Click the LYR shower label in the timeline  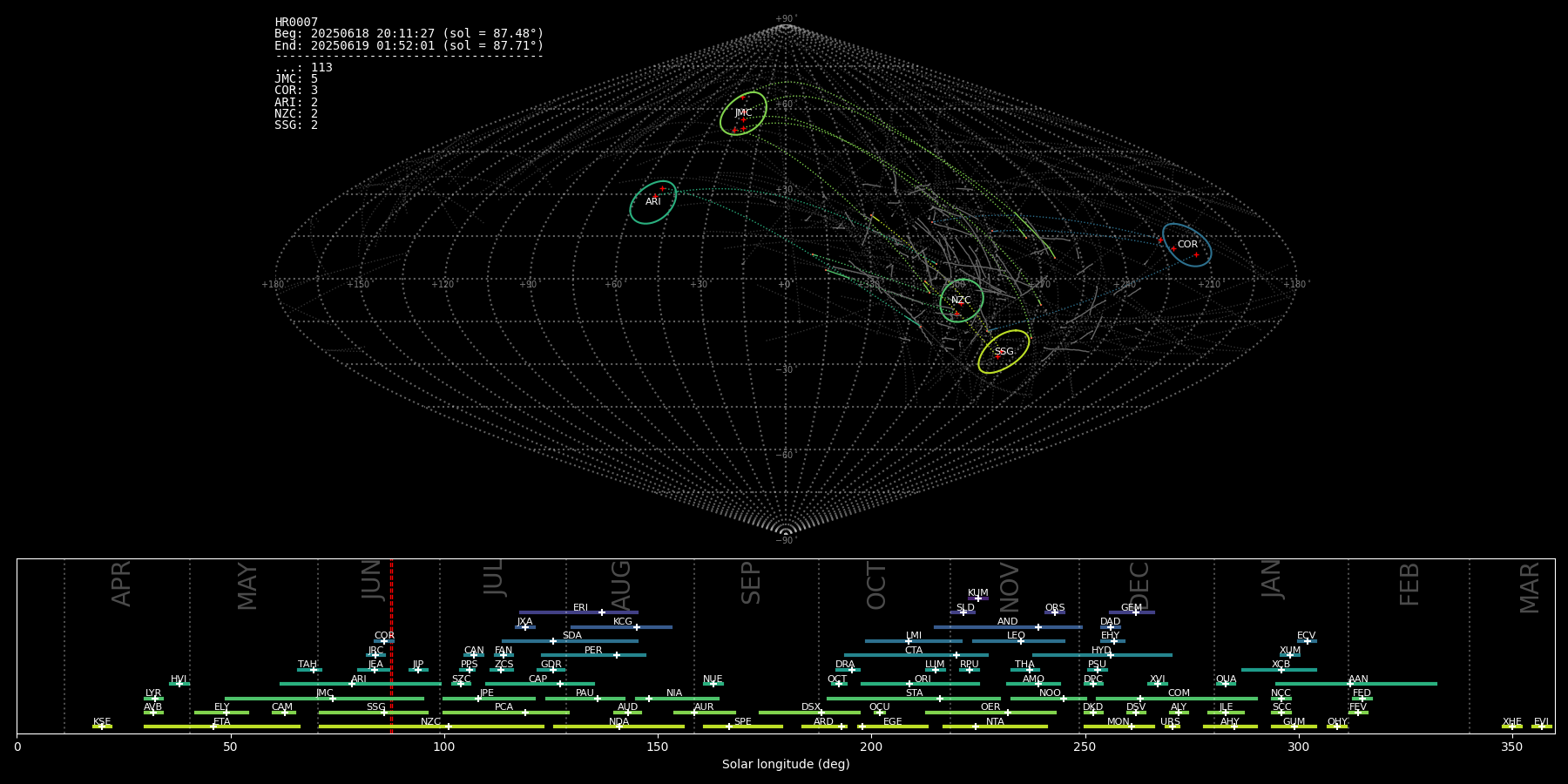point(153,693)
